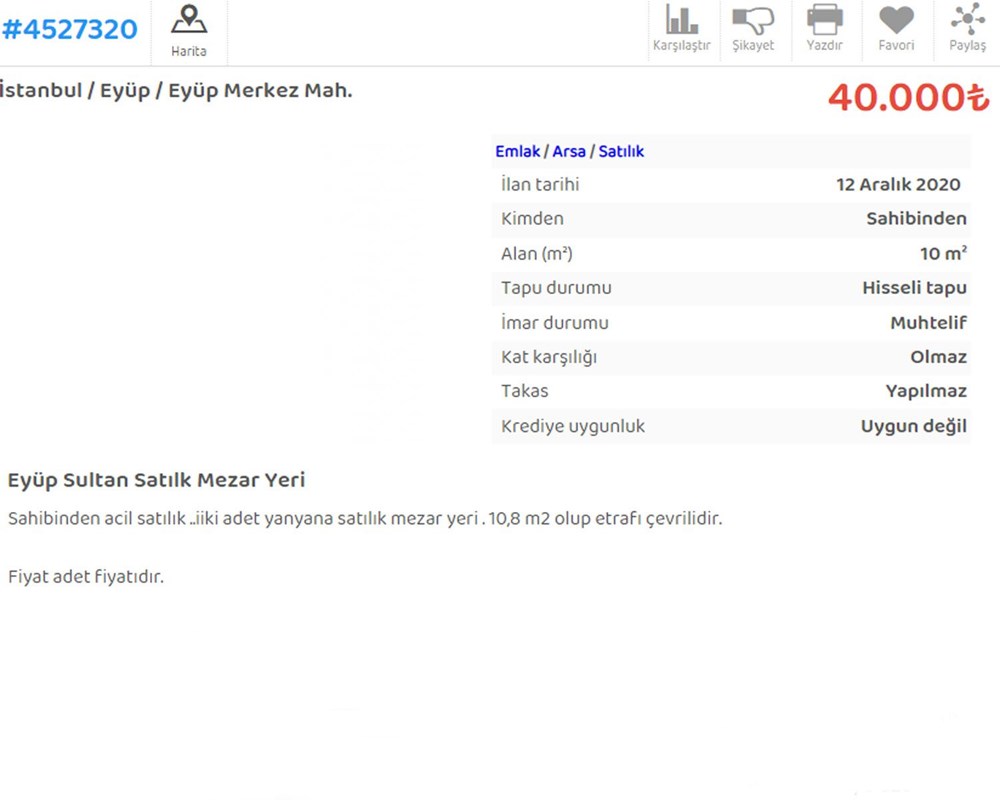Screen dimensions: 1000x800
Task: Click the Eyüp Sultan Satılk Mezar Yeri title
Action: [156, 480]
